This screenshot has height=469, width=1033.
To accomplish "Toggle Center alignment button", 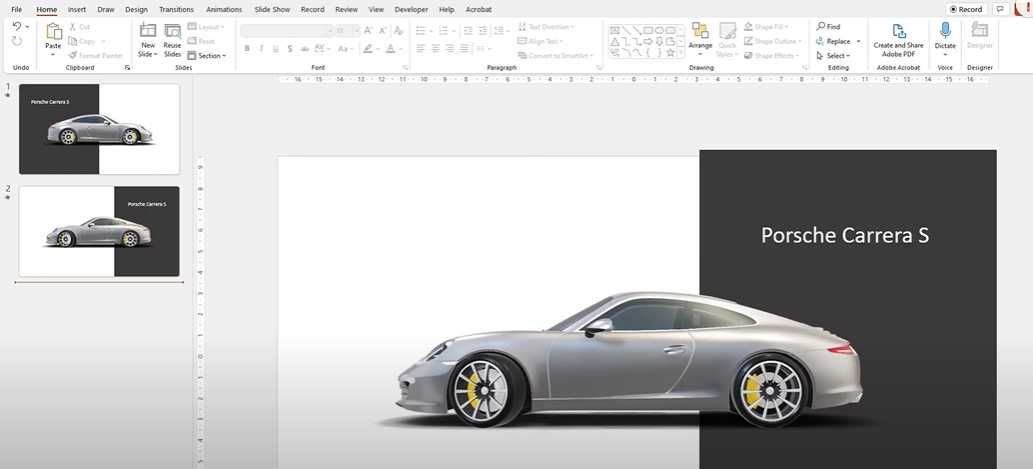I will coord(435,49).
